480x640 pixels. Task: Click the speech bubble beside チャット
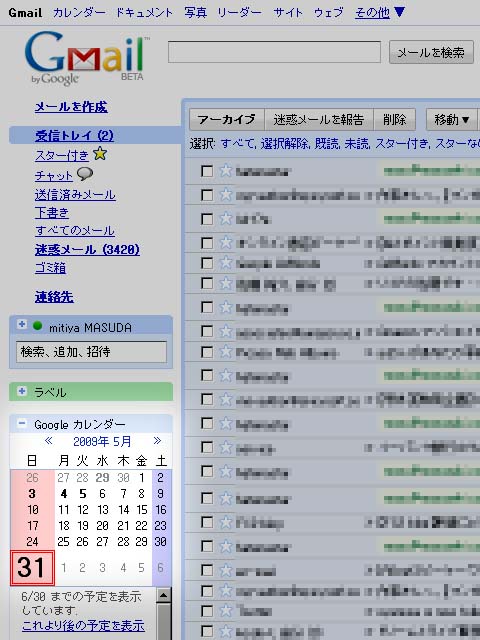(x=84, y=174)
